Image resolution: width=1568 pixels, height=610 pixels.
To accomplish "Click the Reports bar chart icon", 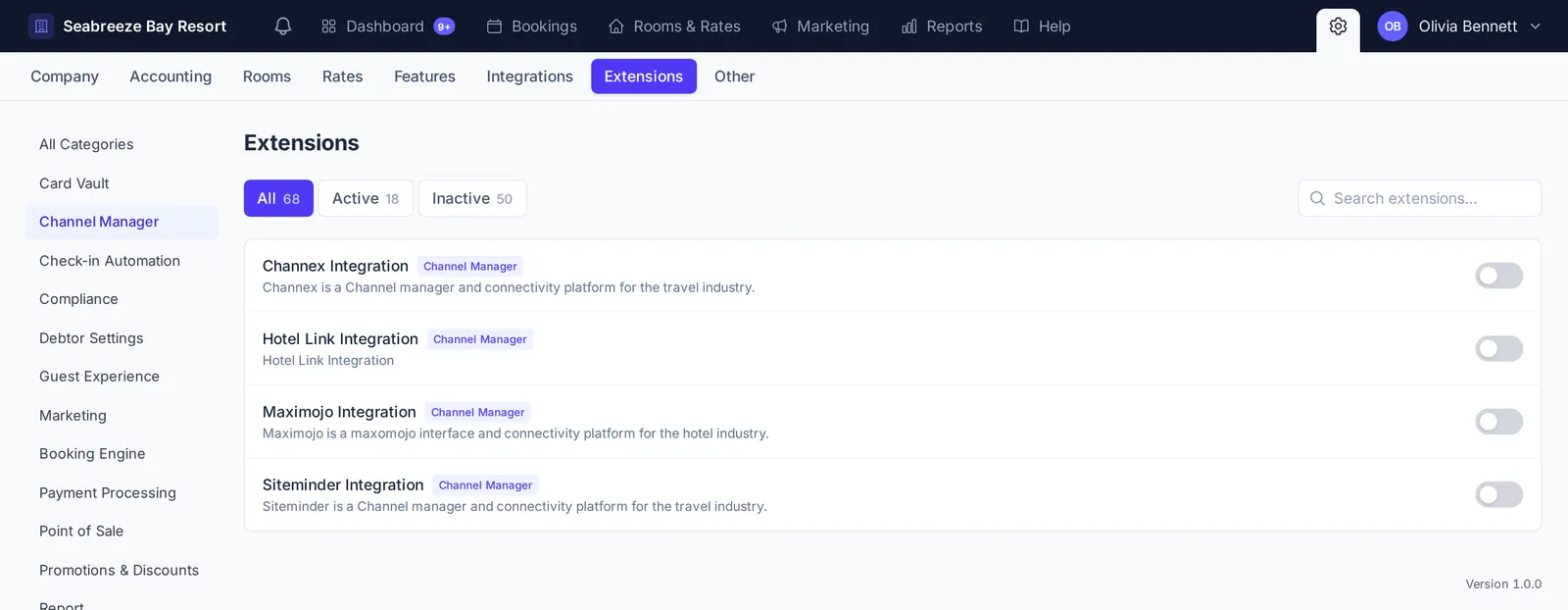I will coord(909,26).
